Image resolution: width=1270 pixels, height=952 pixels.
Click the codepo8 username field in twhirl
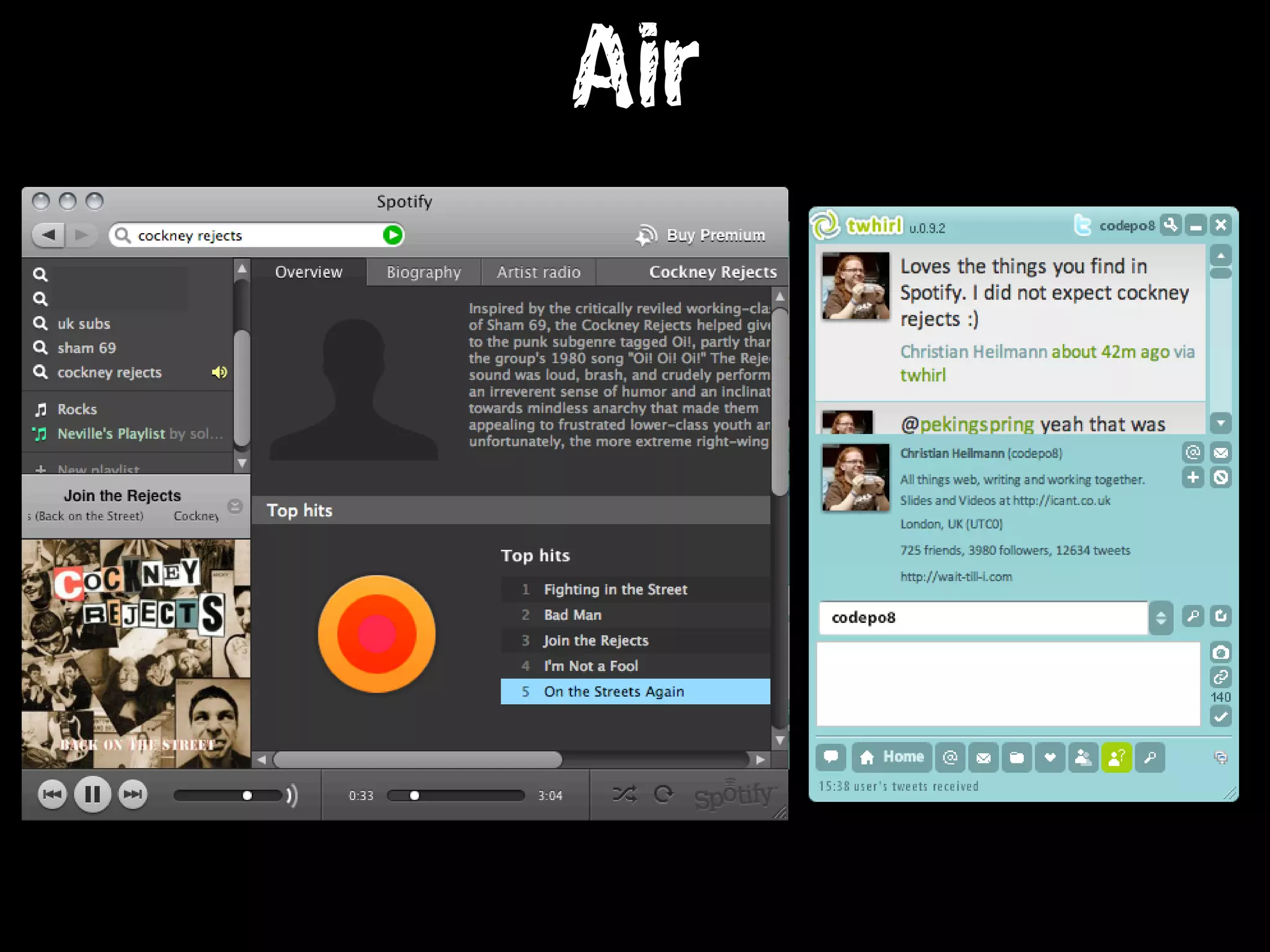(x=983, y=618)
